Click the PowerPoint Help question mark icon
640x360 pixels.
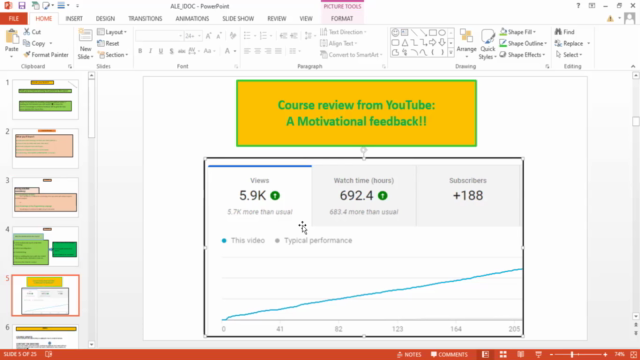[x=578, y=6]
